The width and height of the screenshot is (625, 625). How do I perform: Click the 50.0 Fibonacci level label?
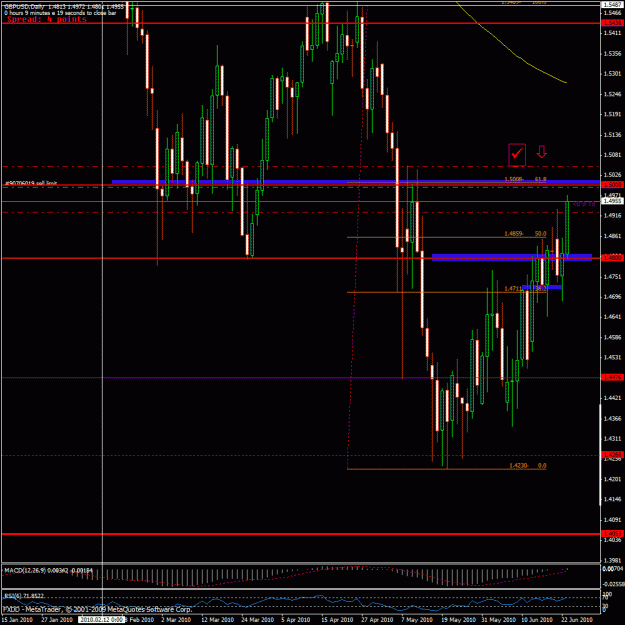pyautogui.click(x=540, y=234)
